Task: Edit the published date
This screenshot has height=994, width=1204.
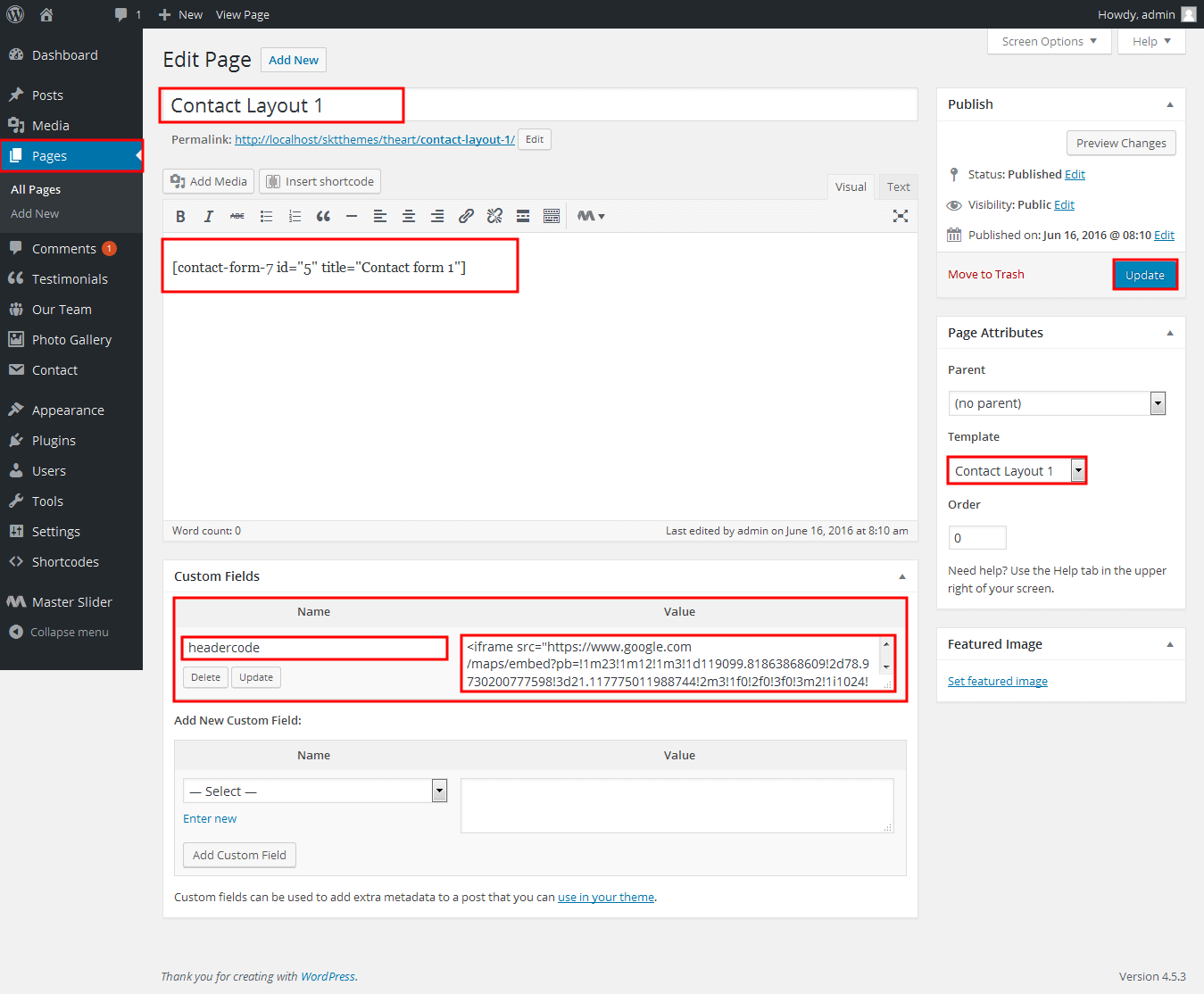Action: [1165, 235]
